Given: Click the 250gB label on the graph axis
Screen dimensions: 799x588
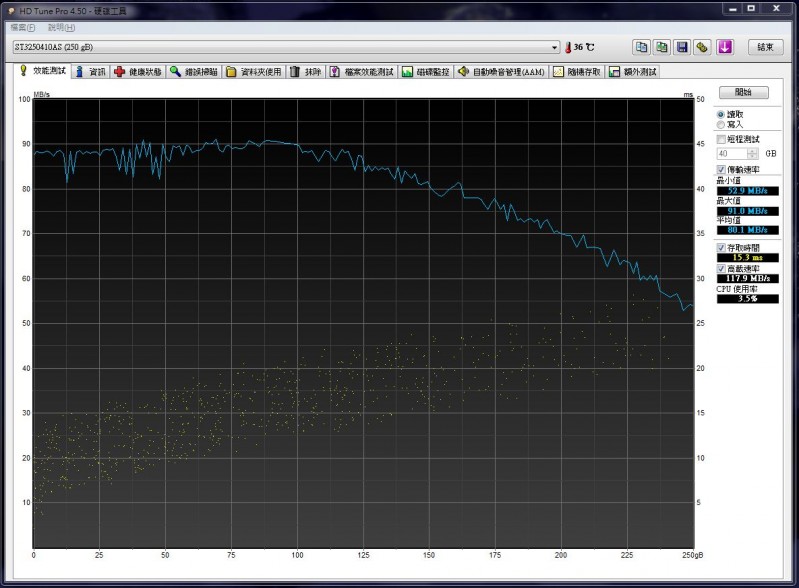Looking at the screenshot, I should (x=693, y=555).
